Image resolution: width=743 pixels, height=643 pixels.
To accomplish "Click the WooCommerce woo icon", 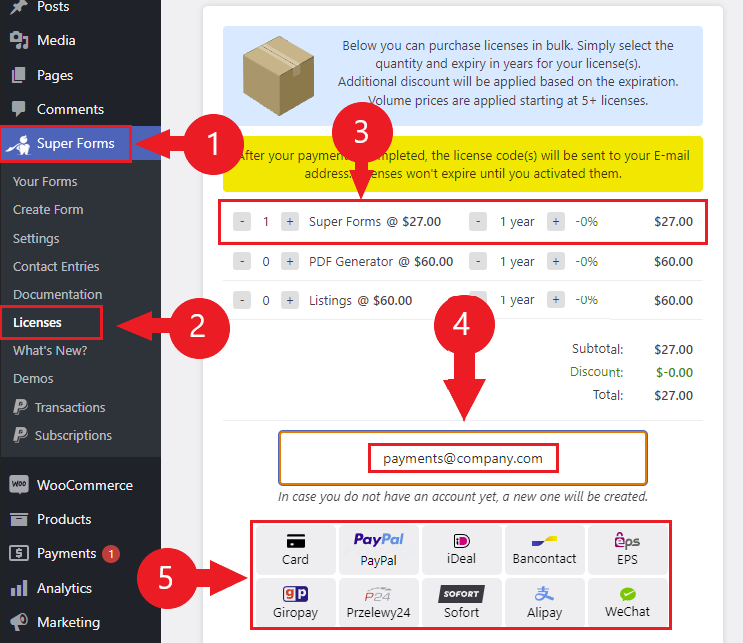I will click(19, 484).
